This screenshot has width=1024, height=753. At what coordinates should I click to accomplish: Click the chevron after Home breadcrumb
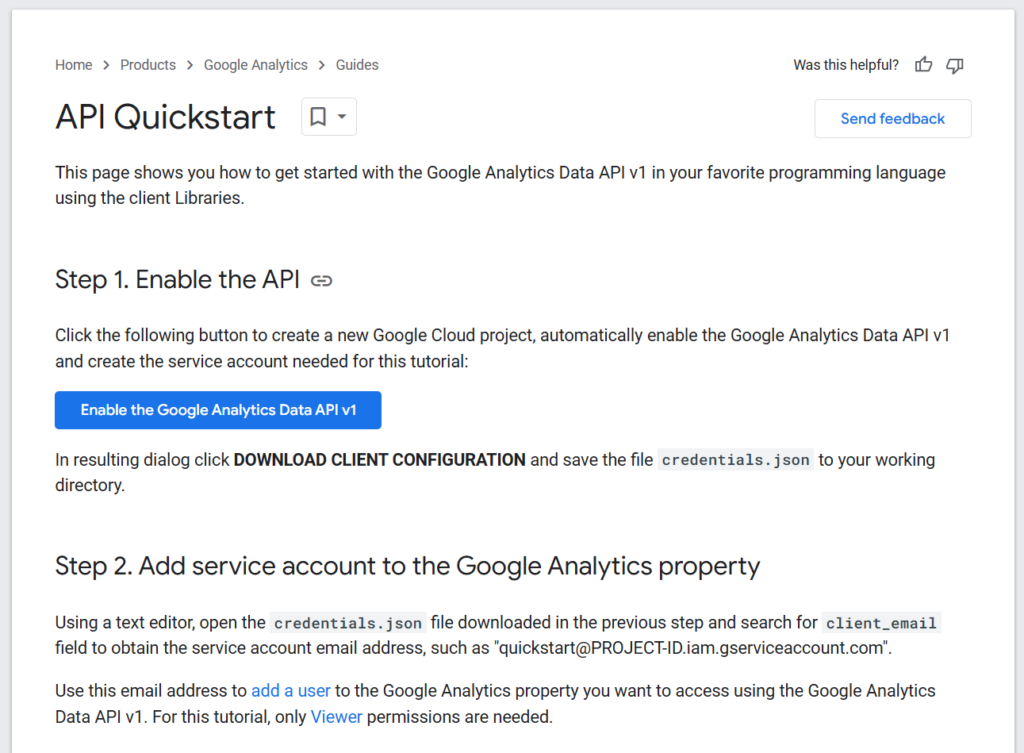coord(106,65)
